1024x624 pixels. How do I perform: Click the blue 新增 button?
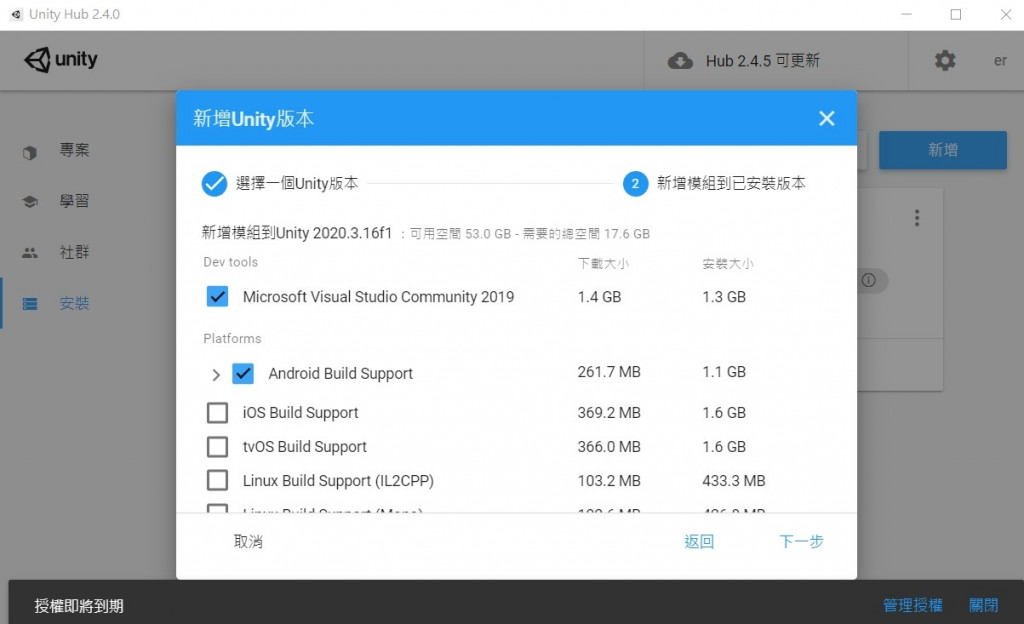pyautogui.click(x=942, y=150)
